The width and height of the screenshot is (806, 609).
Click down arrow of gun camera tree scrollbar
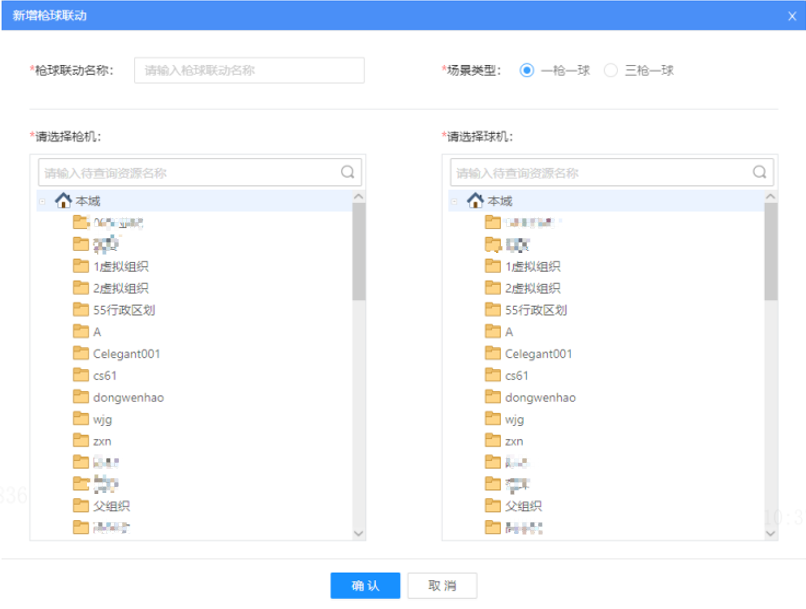(x=359, y=533)
